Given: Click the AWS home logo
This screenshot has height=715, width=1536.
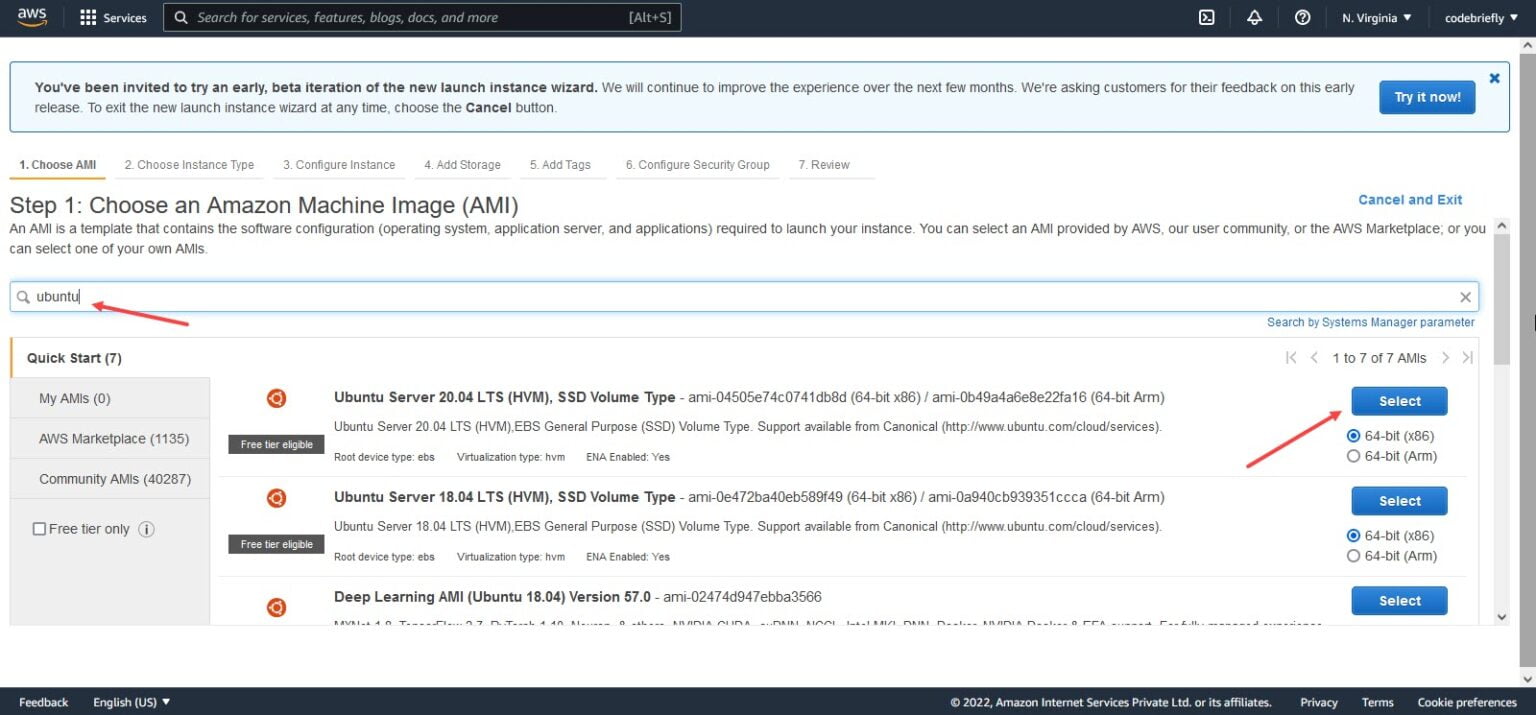Looking at the screenshot, I should (x=31, y=16).
